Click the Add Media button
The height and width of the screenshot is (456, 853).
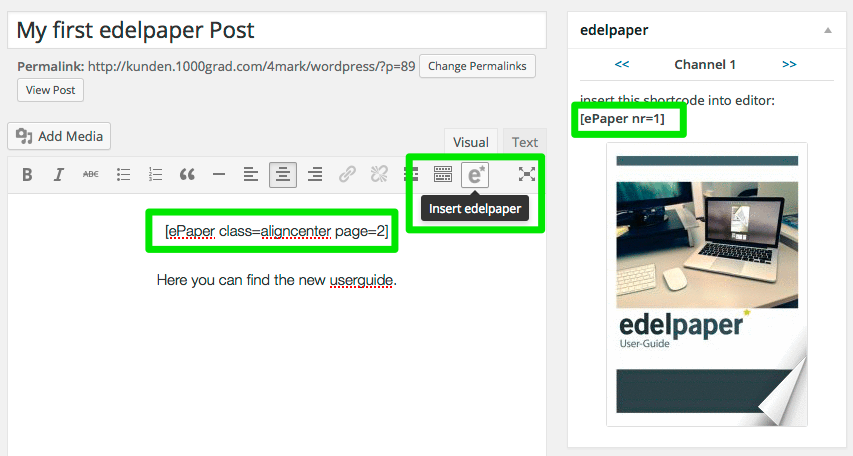click(59, 136)
